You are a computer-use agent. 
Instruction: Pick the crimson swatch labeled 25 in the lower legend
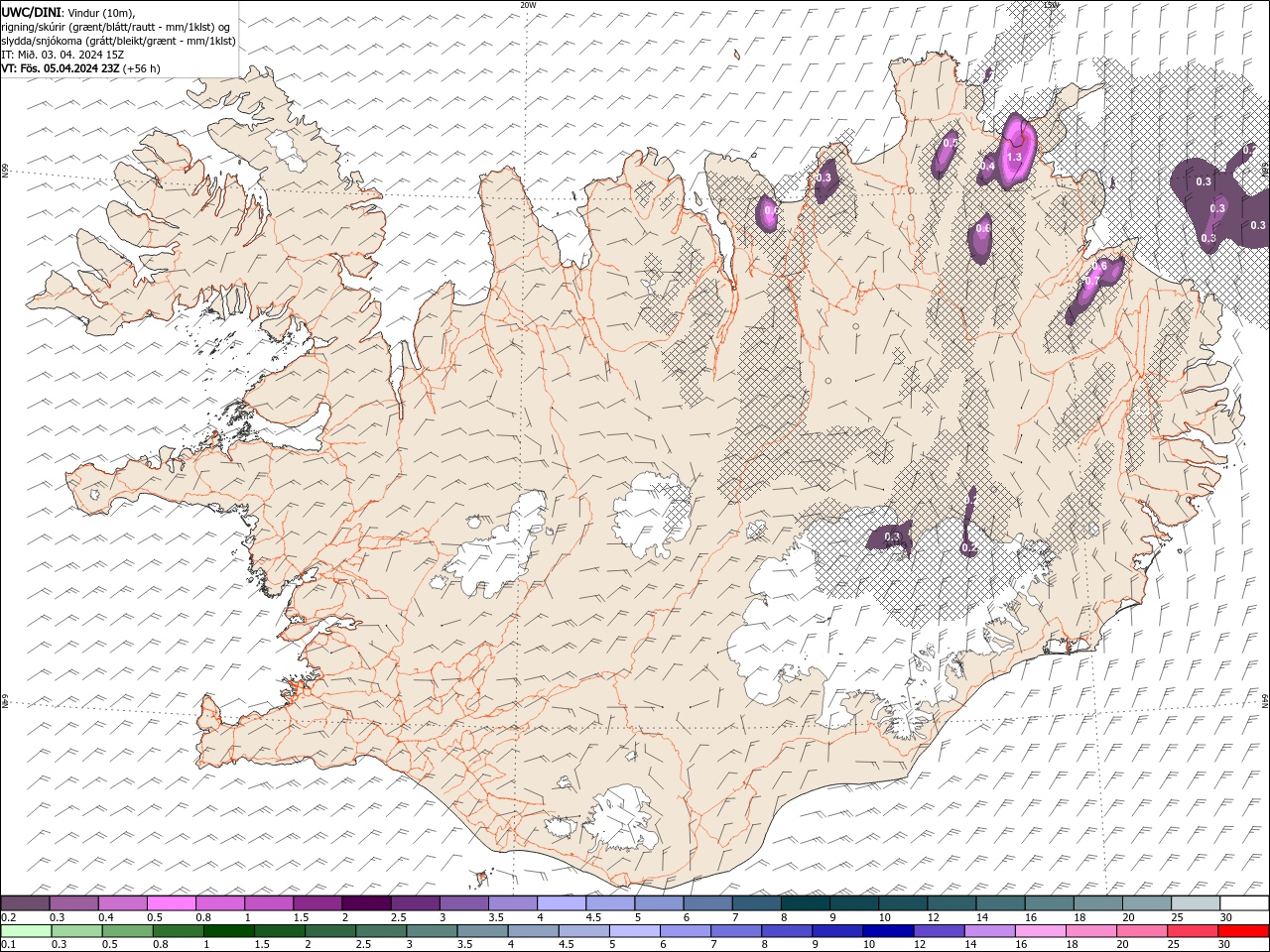click(1192, 931)
